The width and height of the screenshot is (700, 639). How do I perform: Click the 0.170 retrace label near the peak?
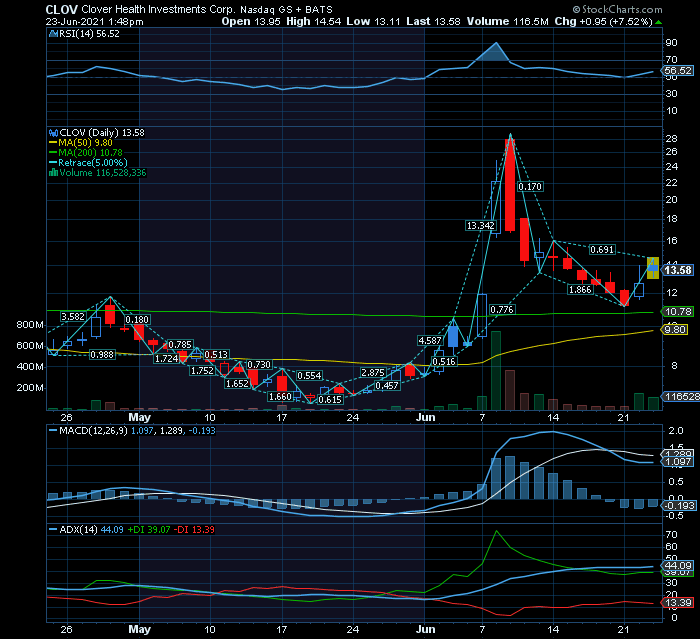pos(530,187)
